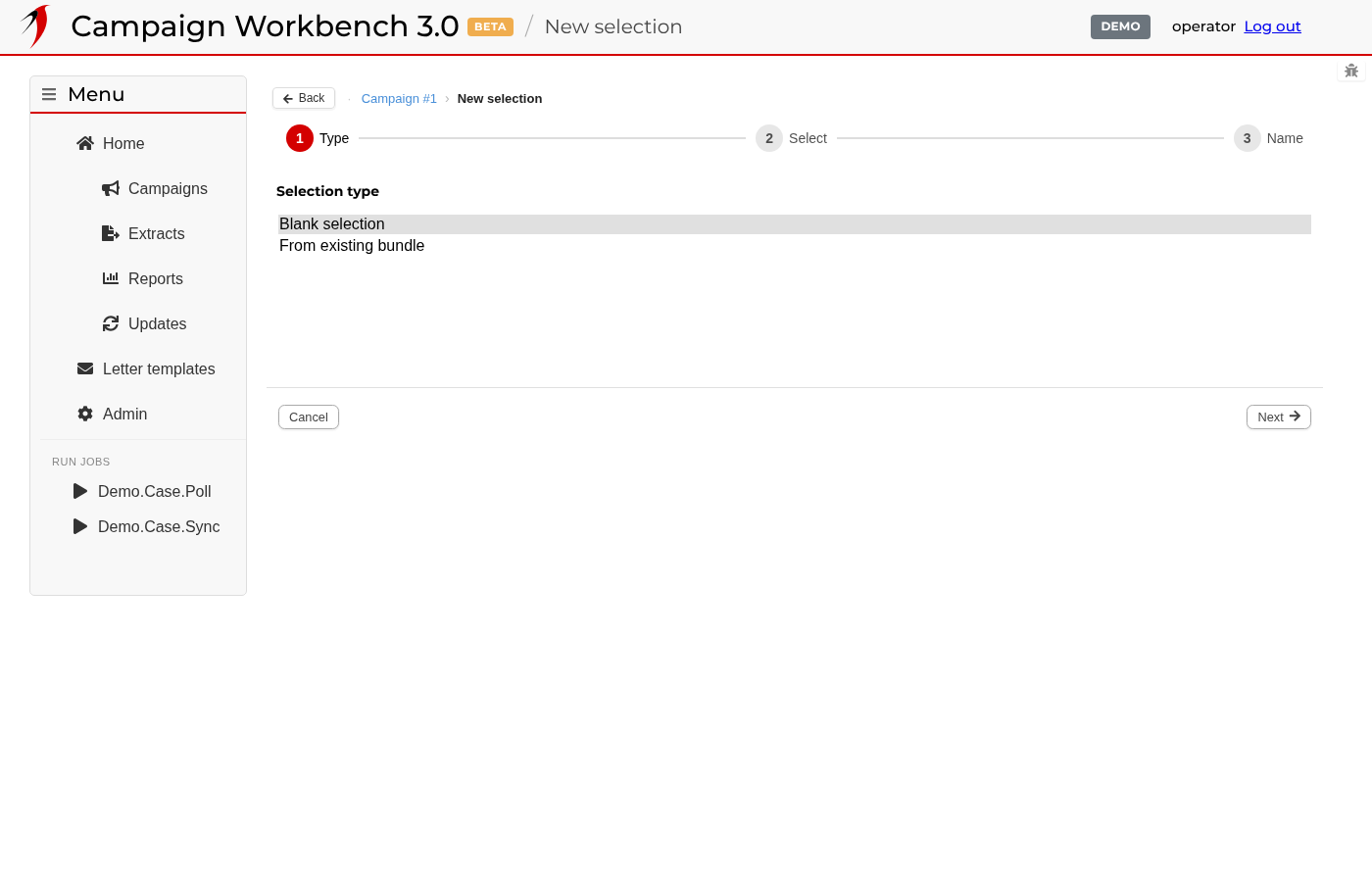Image resolution: width=1372 pixels, height=882 pixels.
Task: Click the BETA badge
Action: coord(490,26)
